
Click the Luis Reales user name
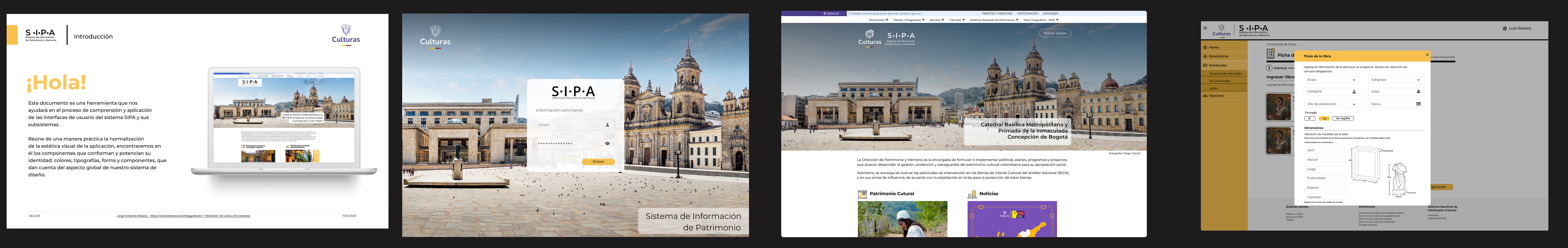point(1520,29)
